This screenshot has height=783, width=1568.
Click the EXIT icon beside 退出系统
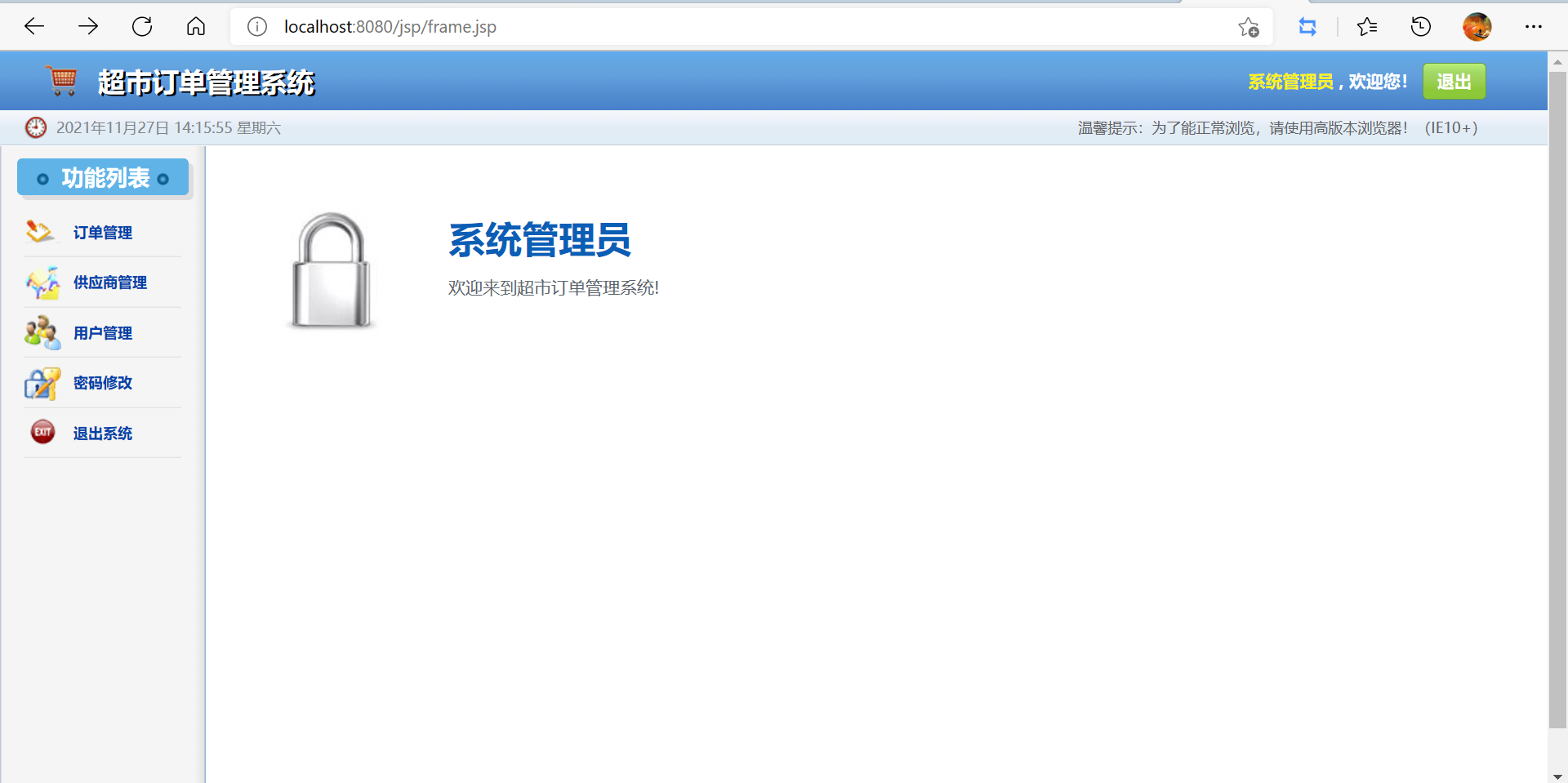42,432
